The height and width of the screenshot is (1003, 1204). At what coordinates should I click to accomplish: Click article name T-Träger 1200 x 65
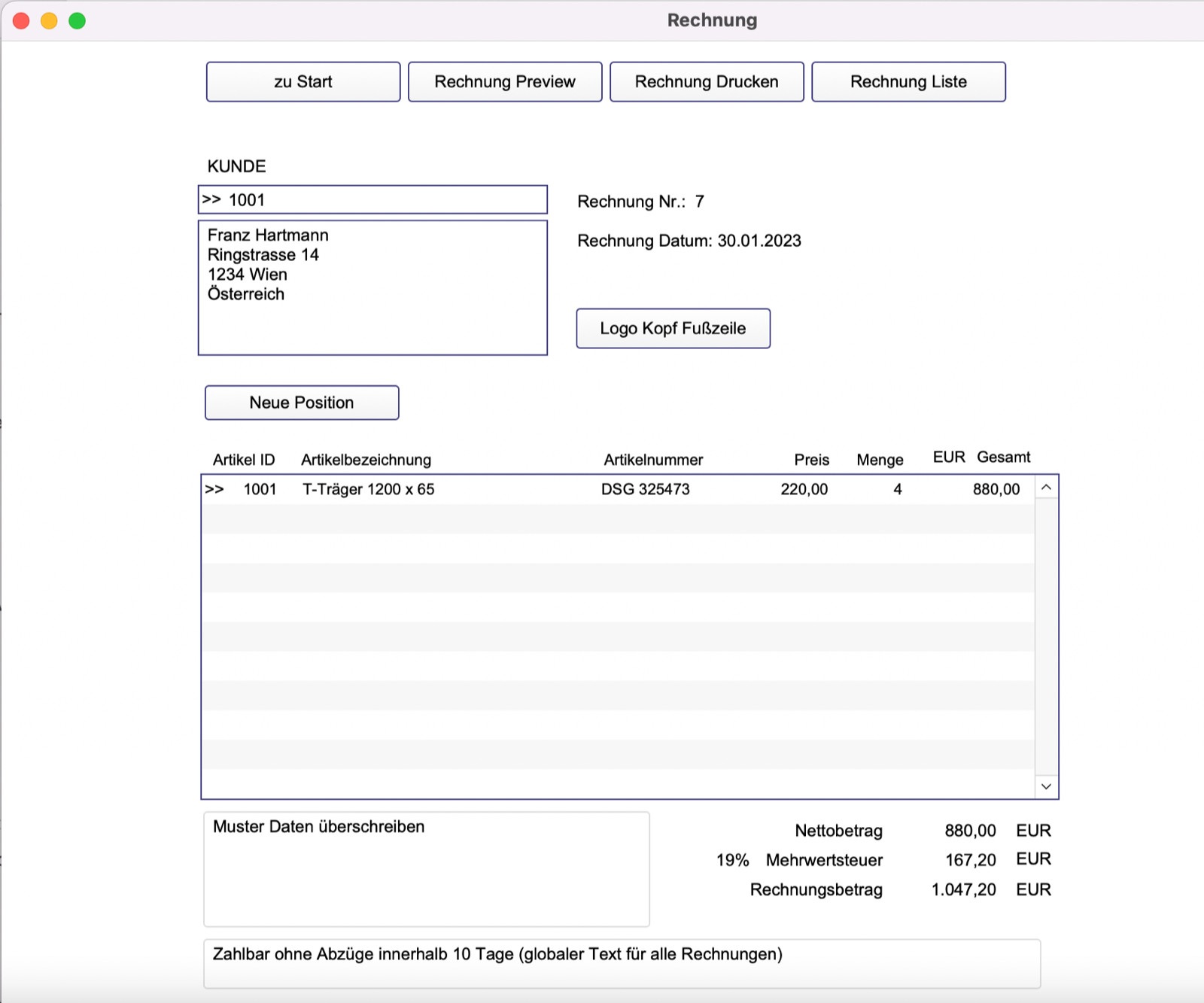[369, 490]
